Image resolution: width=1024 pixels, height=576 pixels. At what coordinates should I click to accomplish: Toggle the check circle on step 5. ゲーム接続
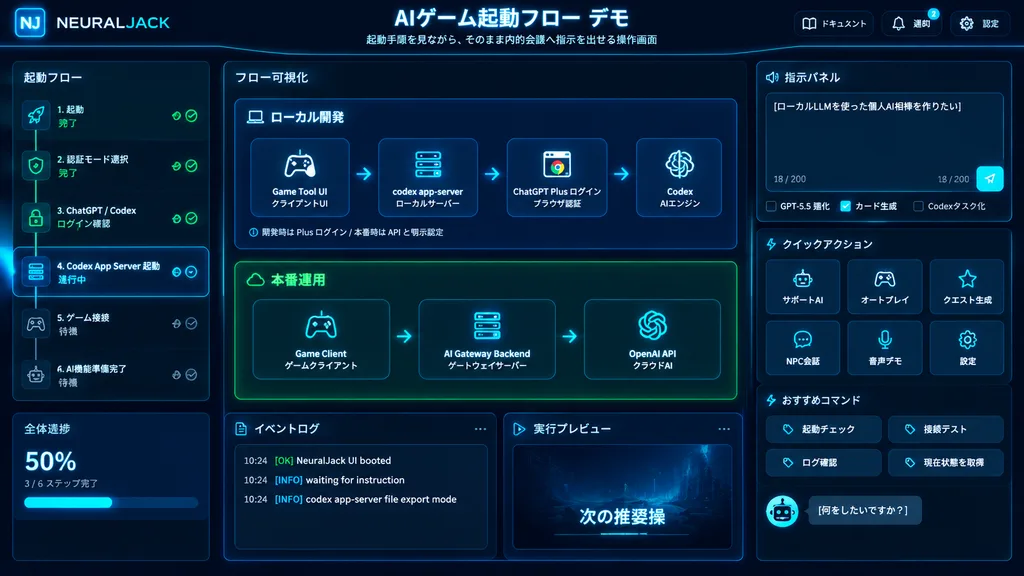pos(191,323)
